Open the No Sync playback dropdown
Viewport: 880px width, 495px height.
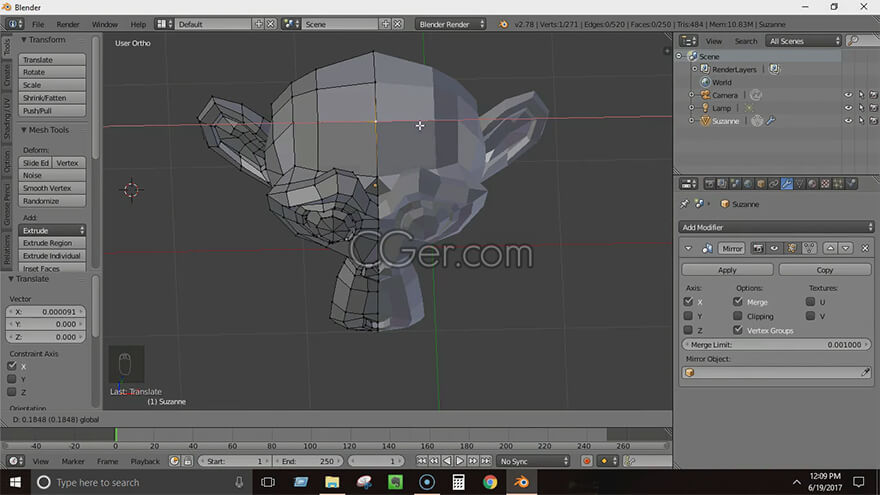tap(533, 461)
